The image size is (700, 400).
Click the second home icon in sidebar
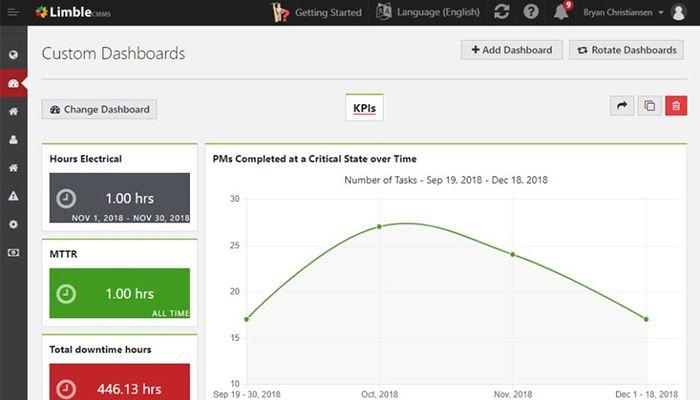pos(13,168)
